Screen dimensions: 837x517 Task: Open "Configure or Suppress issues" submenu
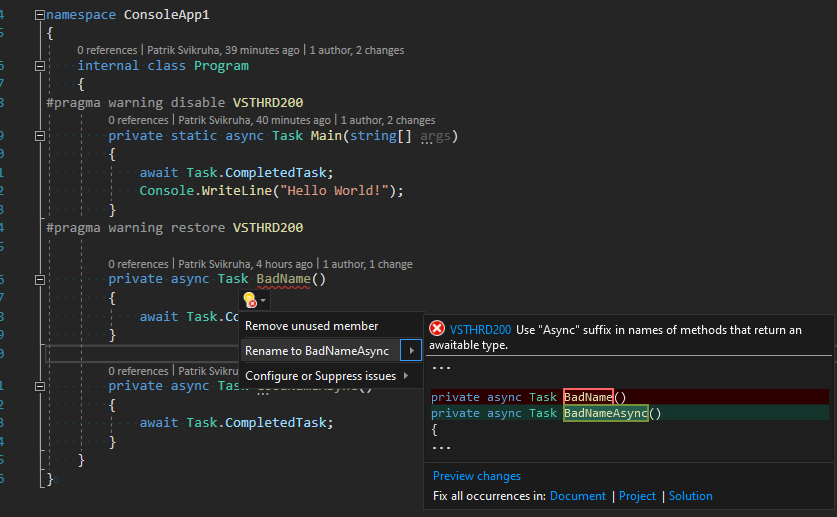[x=320, y=376]
